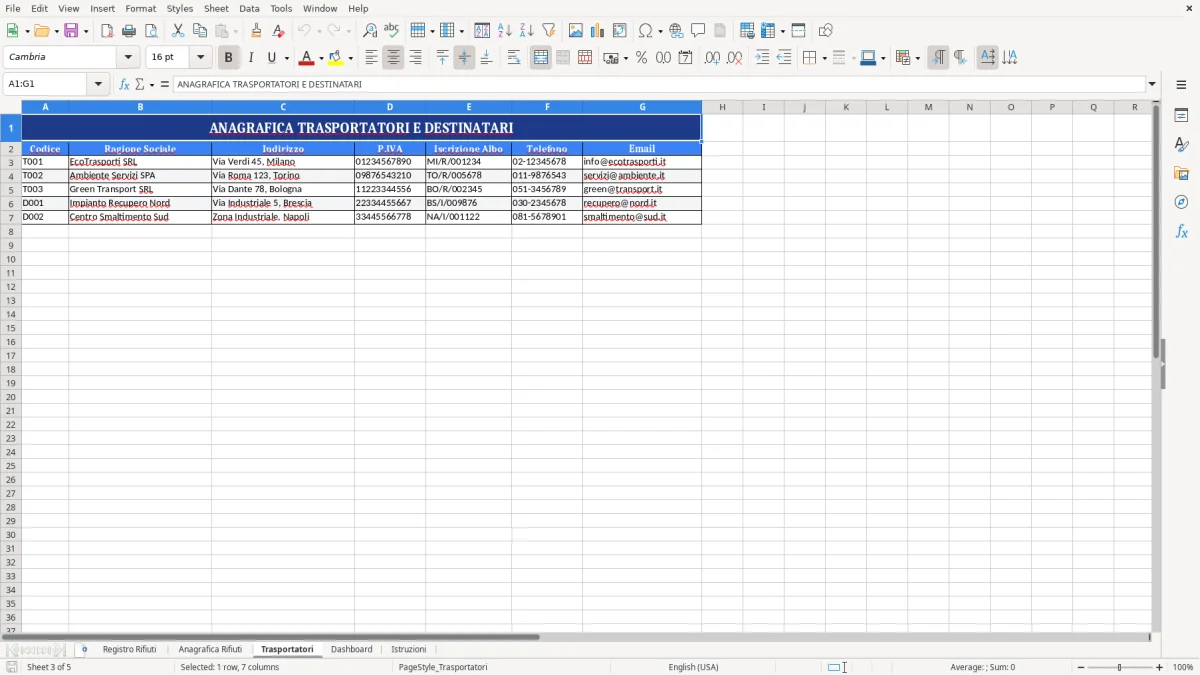Run spelling check

coord(392,31)
